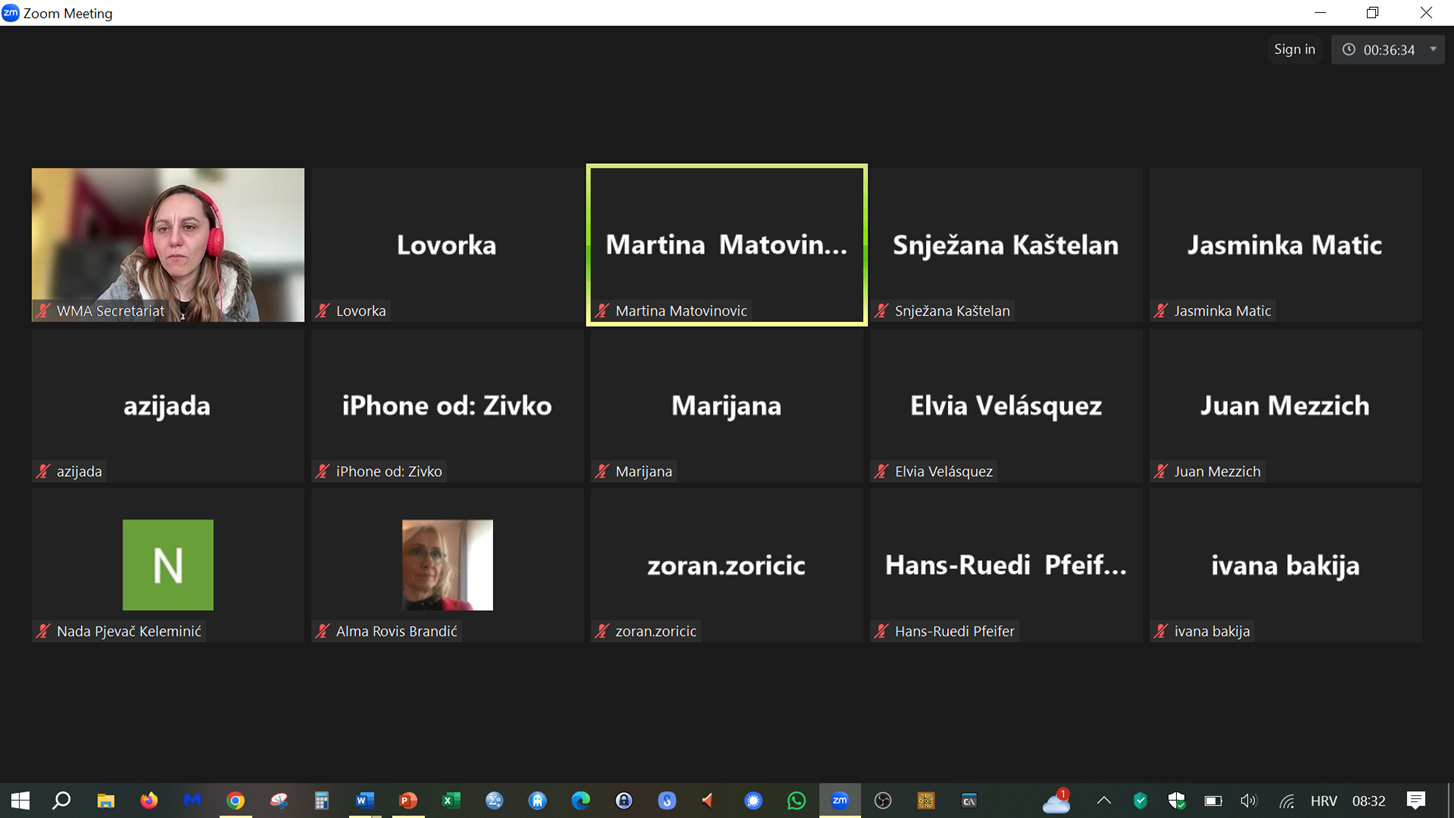
Task: Open the volume speaker tray icon
Action: [x=1249, y=800]
